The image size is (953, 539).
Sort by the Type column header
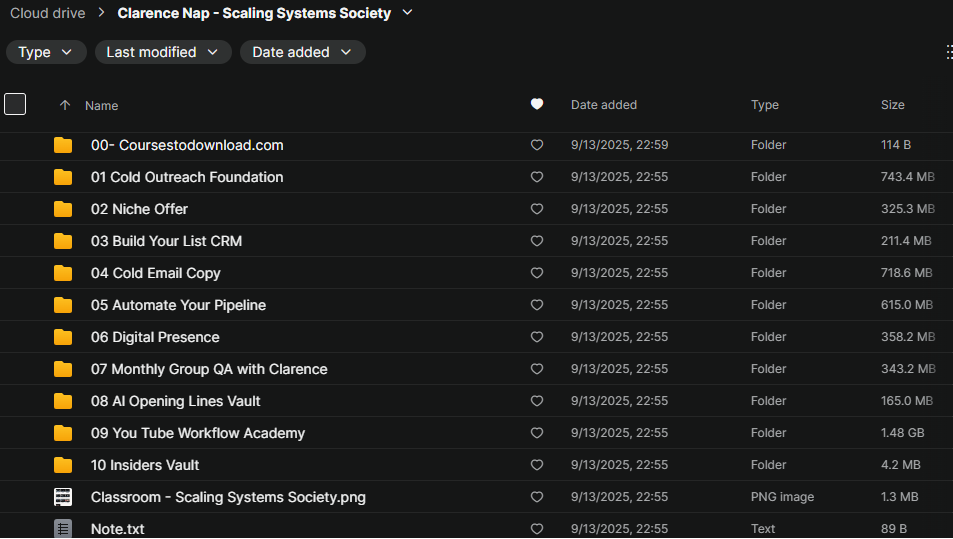pyautogui.click(x=765, y=105)
